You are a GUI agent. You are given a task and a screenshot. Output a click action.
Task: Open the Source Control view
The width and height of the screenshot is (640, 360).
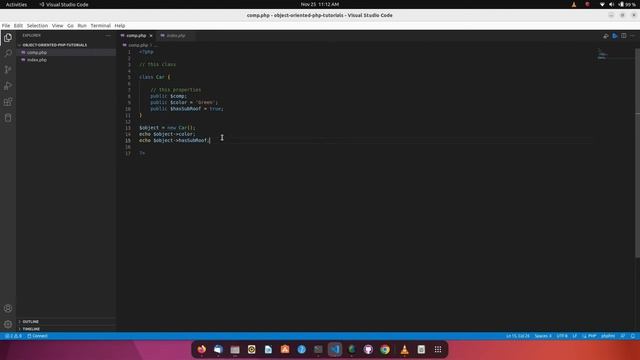(x=8, y=69)
